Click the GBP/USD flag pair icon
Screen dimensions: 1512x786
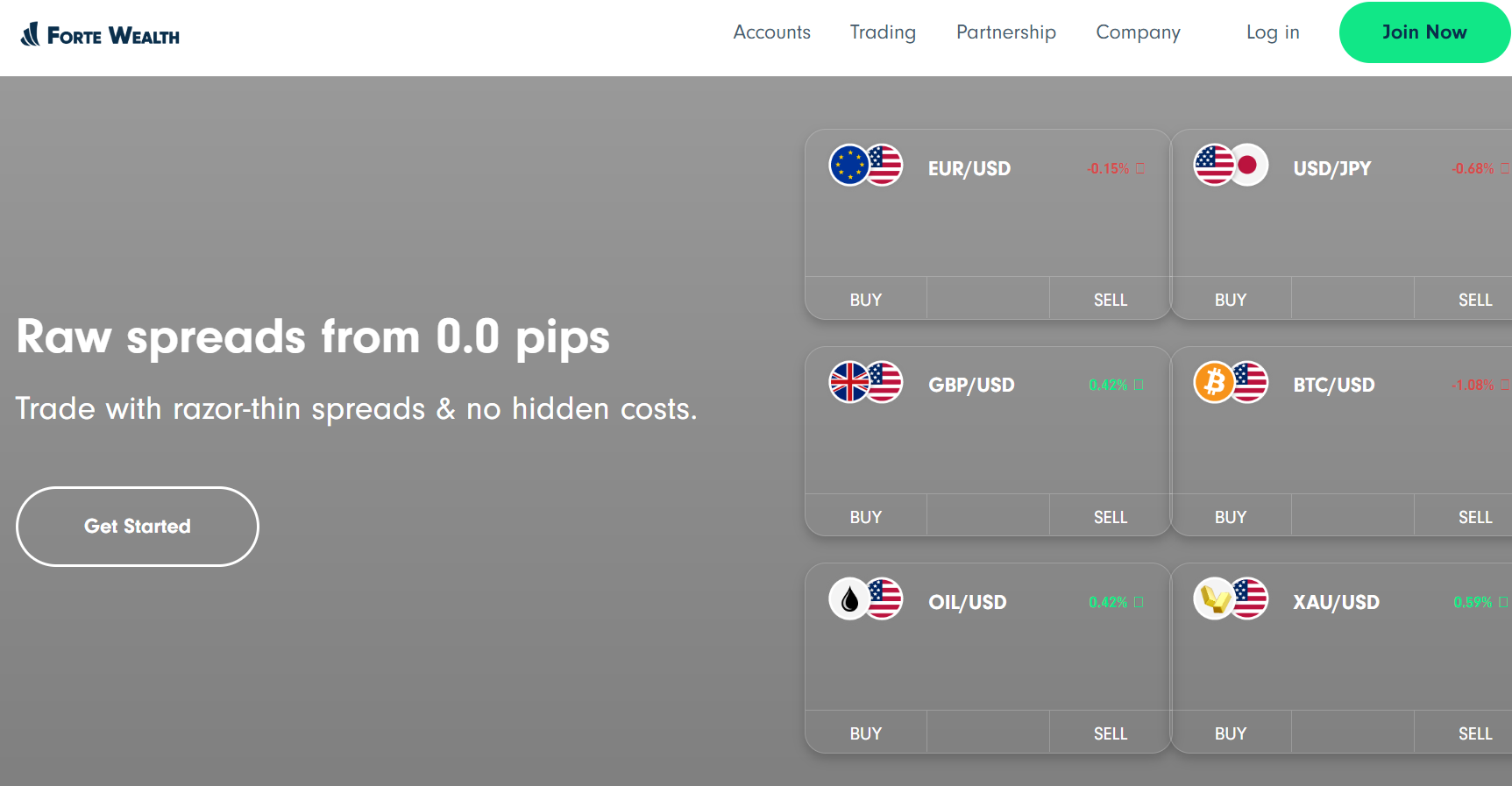pos(866,382)
